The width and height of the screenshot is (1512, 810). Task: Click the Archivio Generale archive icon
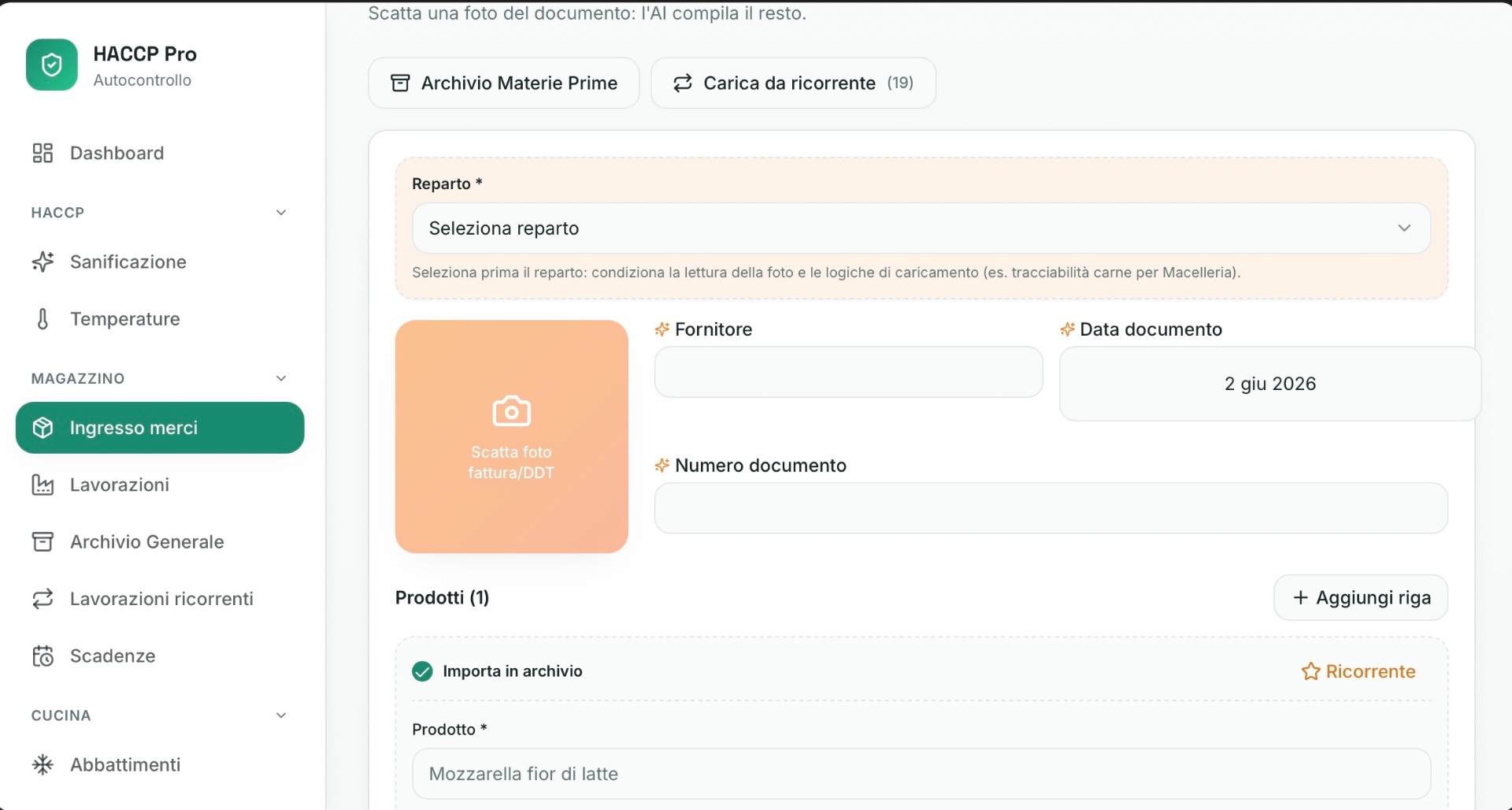coord(43,542)
